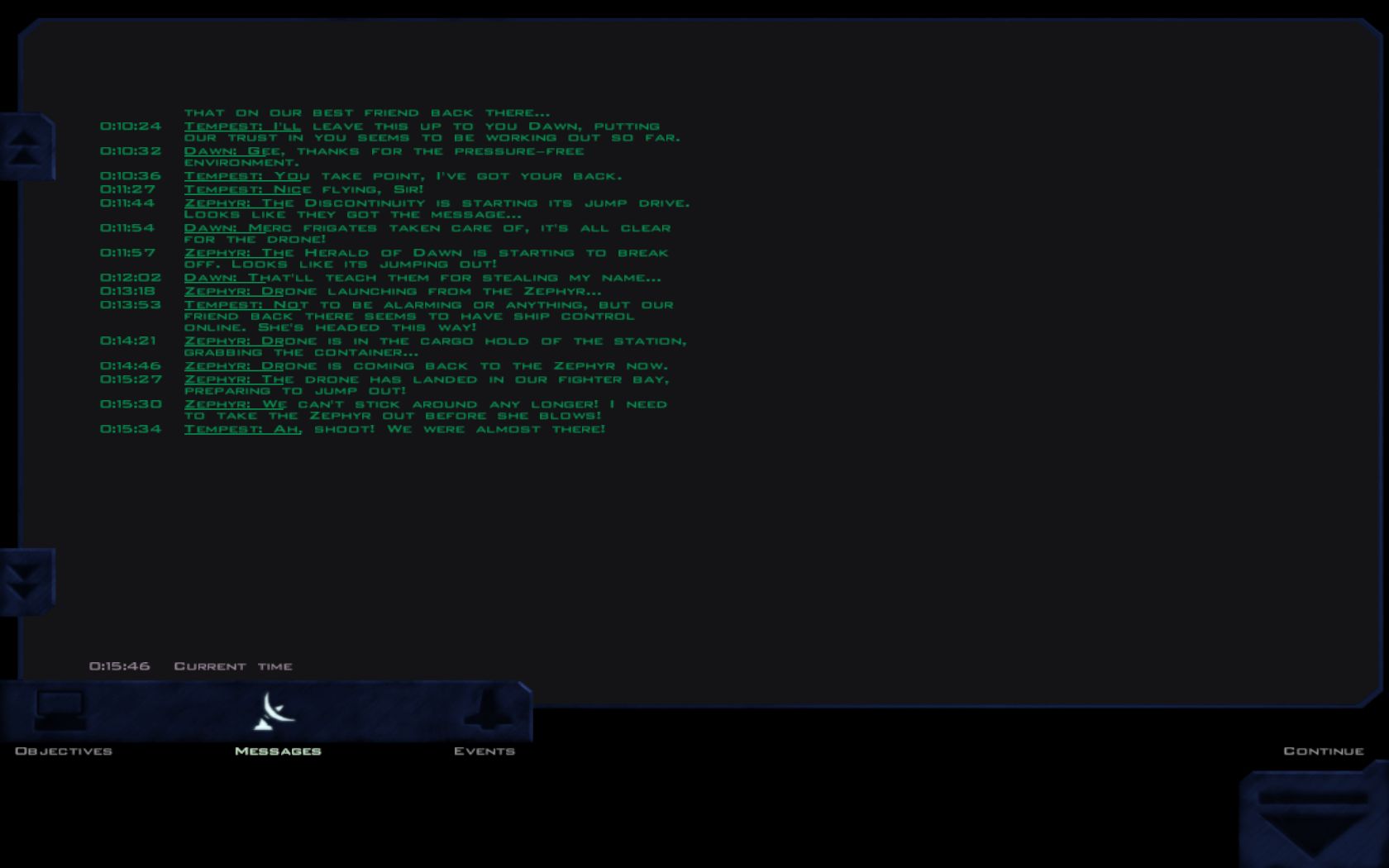This screenshot has height=868, width=1389.
Task: Select the 0:15:27 drone landed message
Action: [x=384, y=384]
